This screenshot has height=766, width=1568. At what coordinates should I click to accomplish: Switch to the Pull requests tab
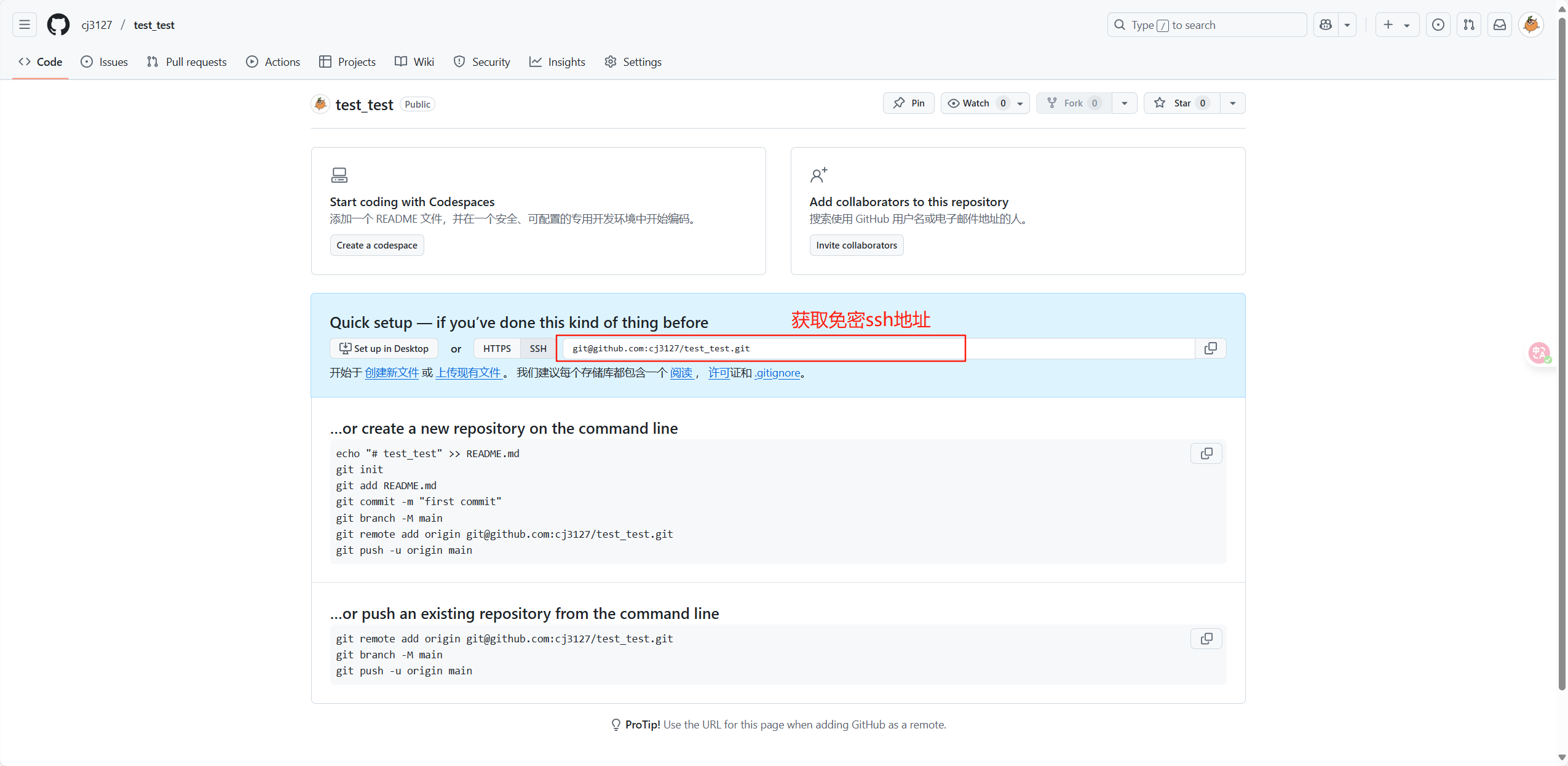coord(187,62)
